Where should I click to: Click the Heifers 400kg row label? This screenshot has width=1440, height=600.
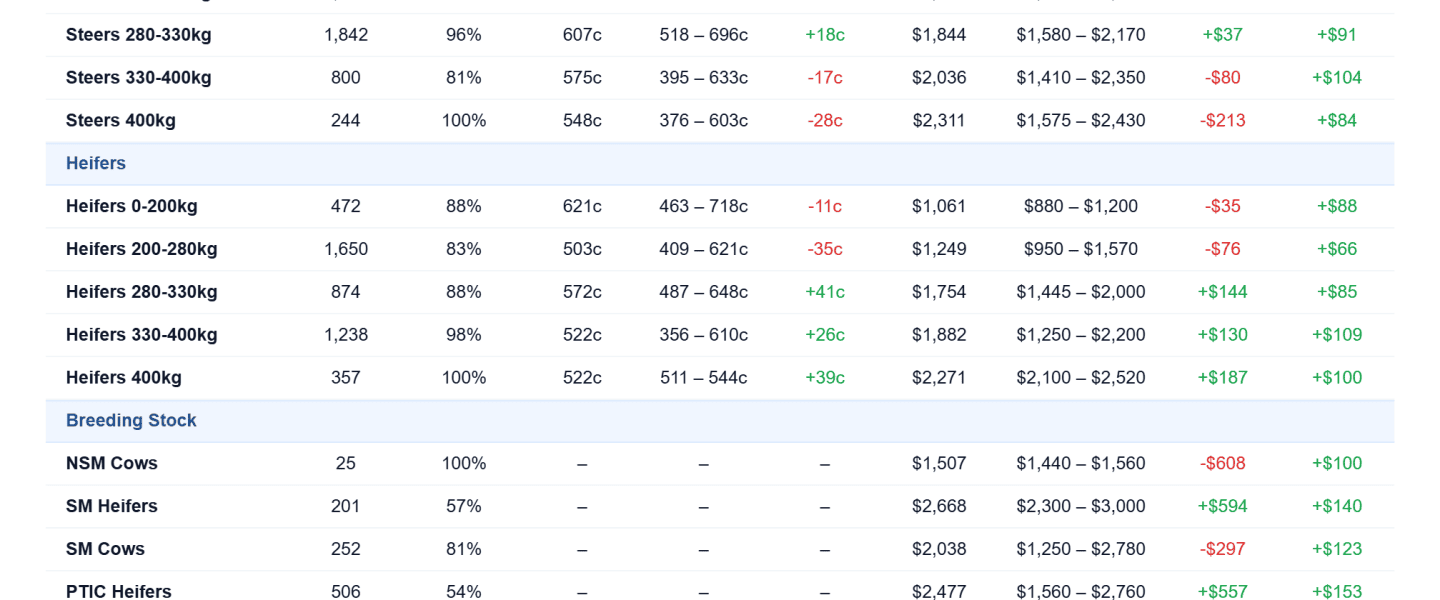124,378
